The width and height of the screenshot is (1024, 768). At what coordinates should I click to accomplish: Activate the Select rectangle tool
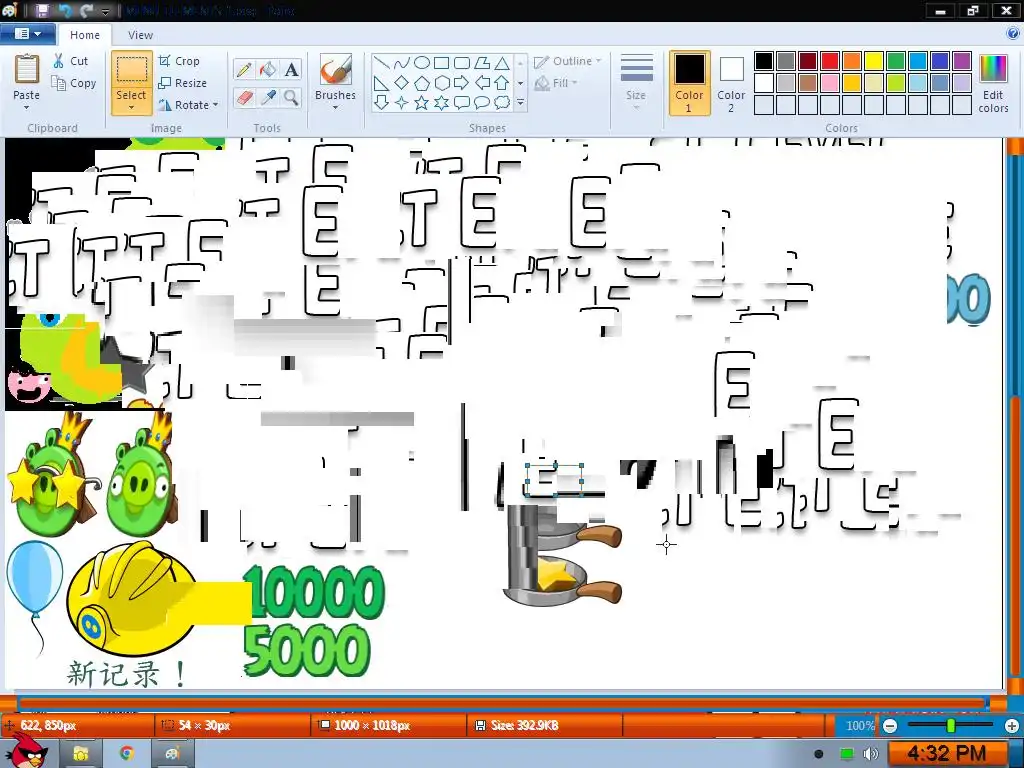(131, 70)
